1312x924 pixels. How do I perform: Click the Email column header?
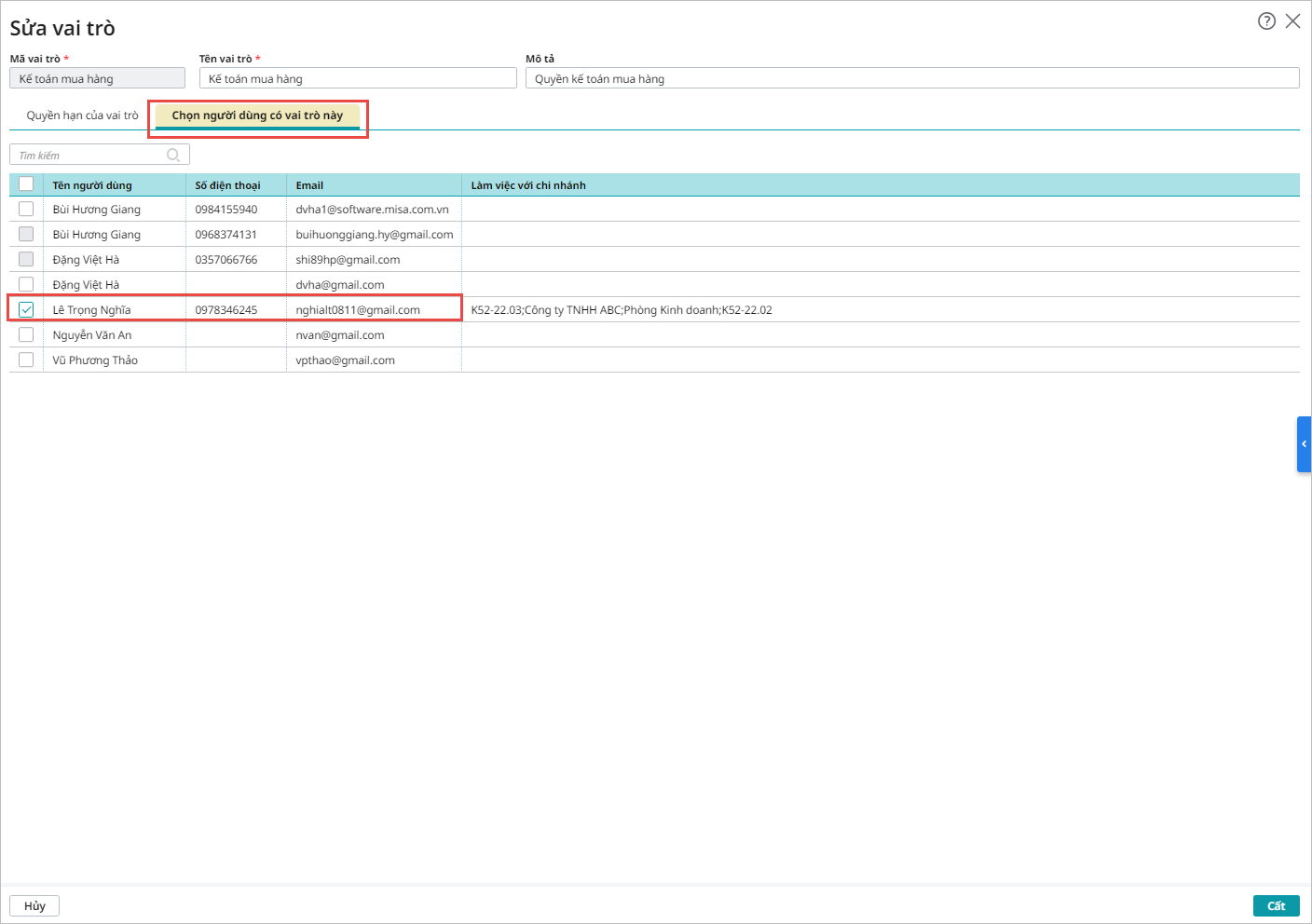click(309, 185)
